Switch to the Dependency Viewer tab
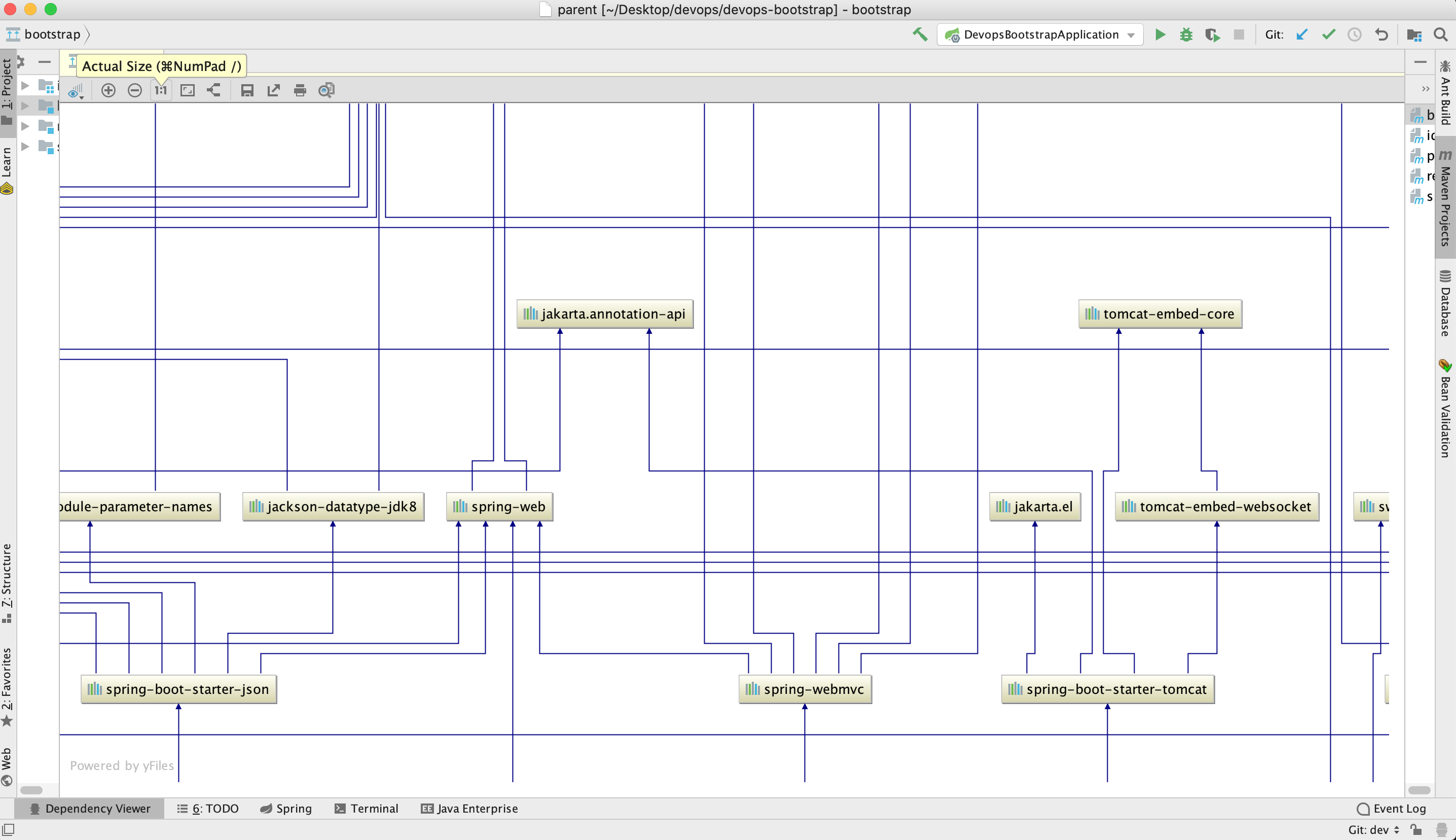Viewport: 1456px width, 840px height. tap(90, 808)
